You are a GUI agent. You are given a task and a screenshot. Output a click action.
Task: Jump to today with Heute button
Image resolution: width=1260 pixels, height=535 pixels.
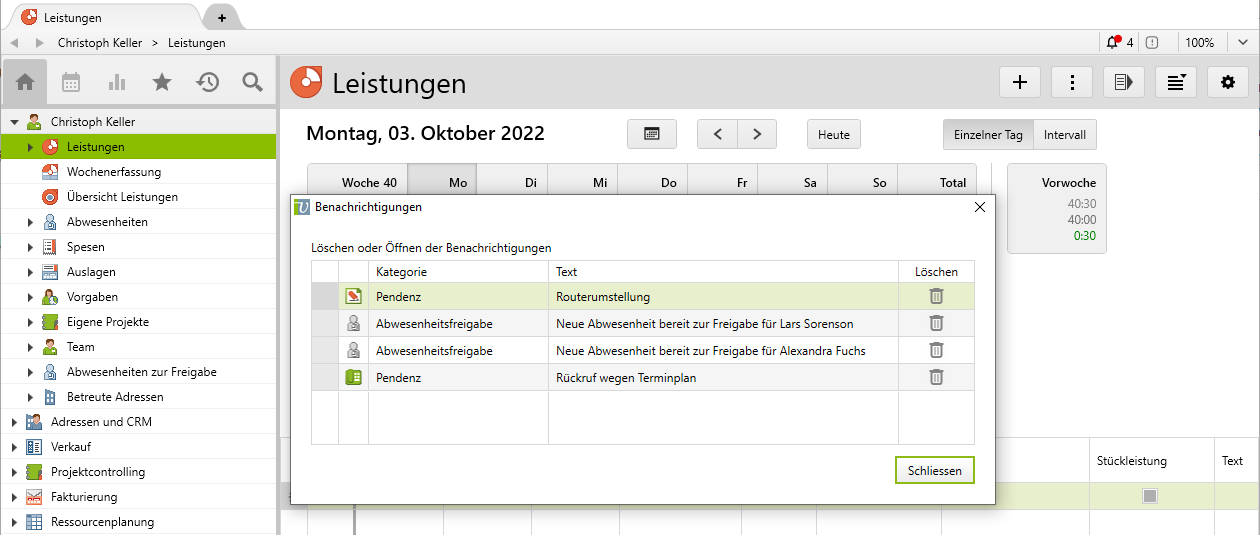833,134
